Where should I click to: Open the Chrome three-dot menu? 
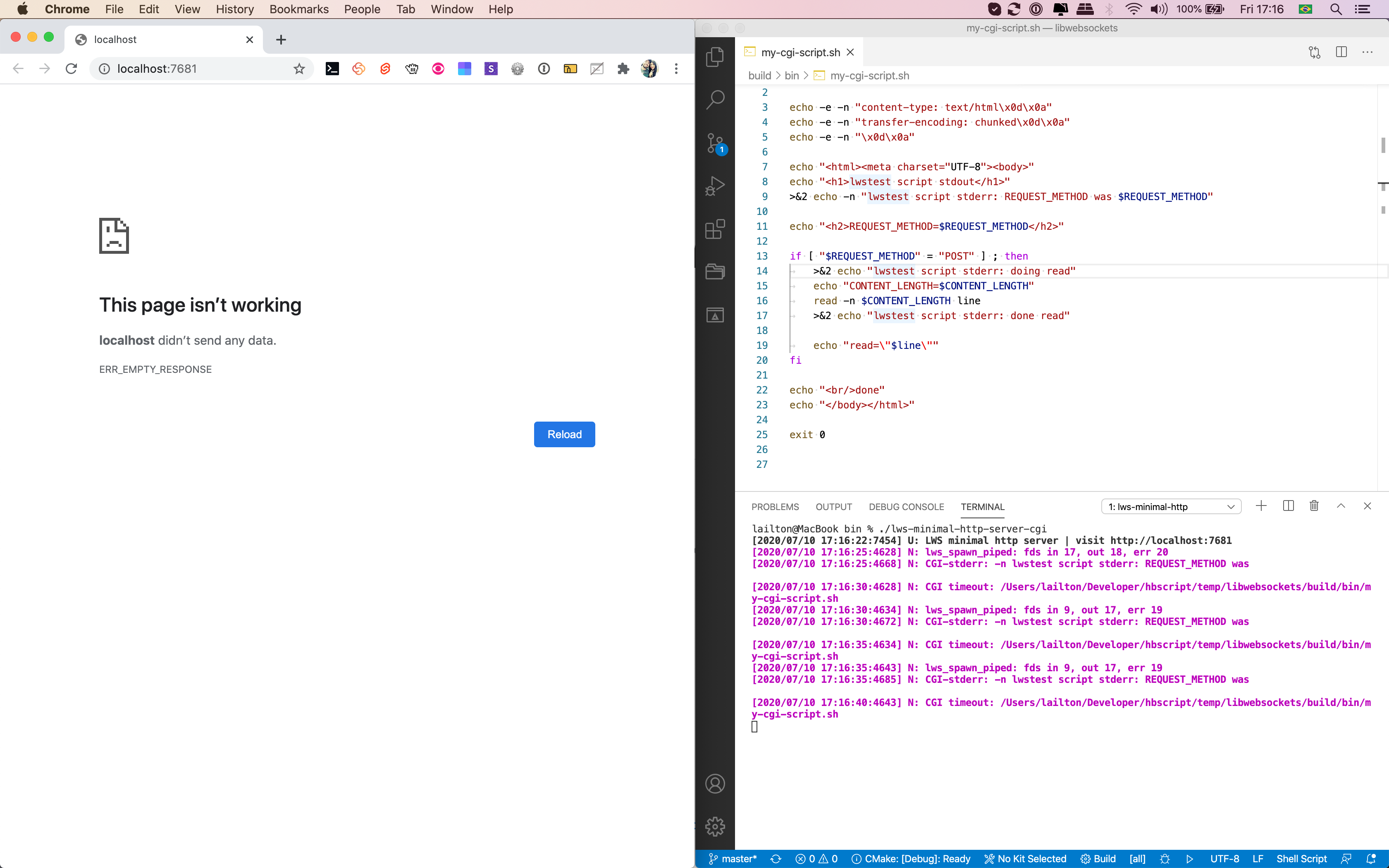pos(676,69)
